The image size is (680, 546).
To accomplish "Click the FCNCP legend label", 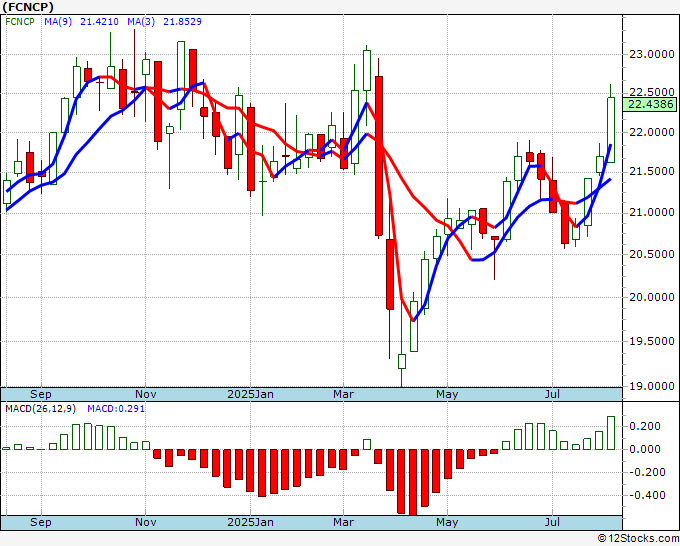I will point(20,22).
